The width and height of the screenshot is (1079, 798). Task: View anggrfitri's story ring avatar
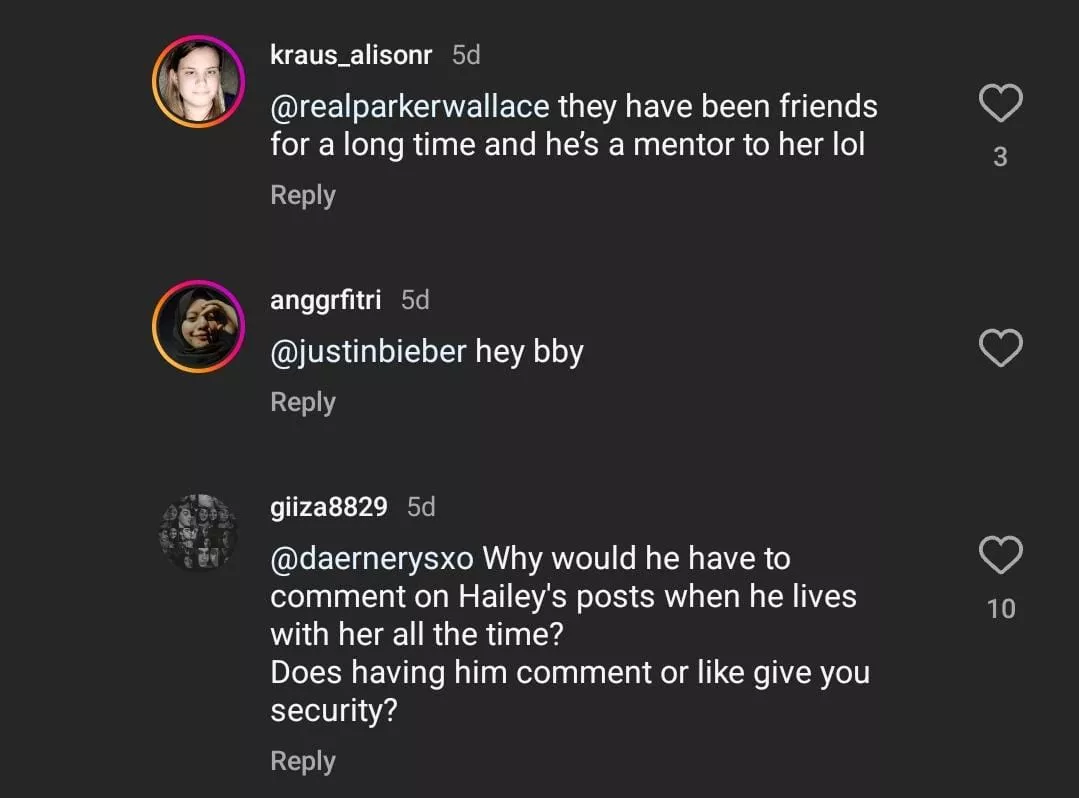click(x=198, y=327)
